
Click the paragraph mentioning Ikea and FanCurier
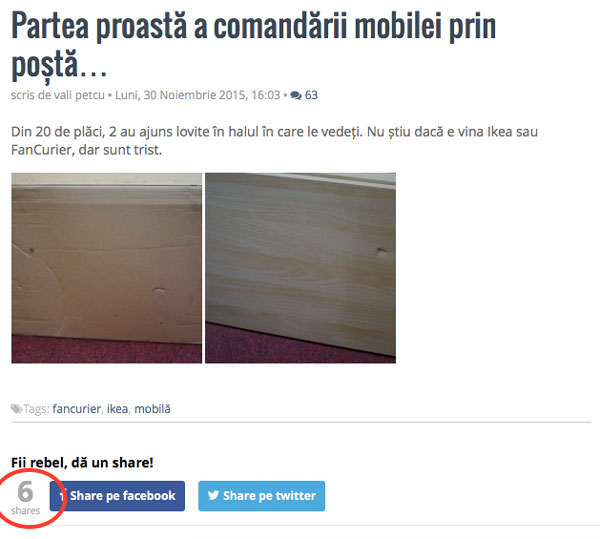point(274,141)
